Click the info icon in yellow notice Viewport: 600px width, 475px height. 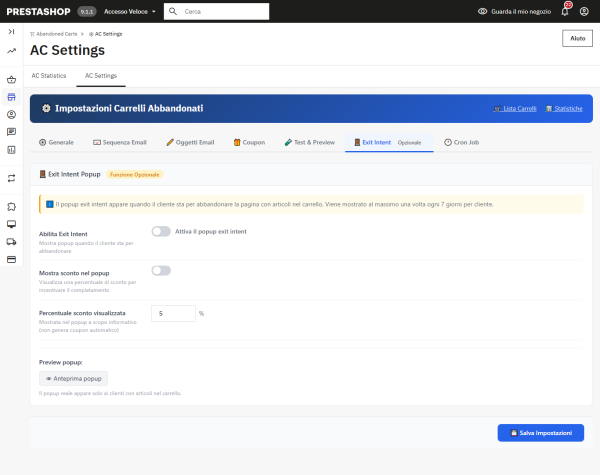click(x=50, y=204)
